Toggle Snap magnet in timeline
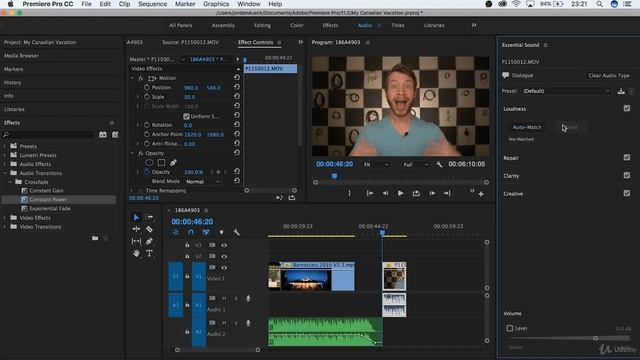640x360 pixels. coord(191,232)
